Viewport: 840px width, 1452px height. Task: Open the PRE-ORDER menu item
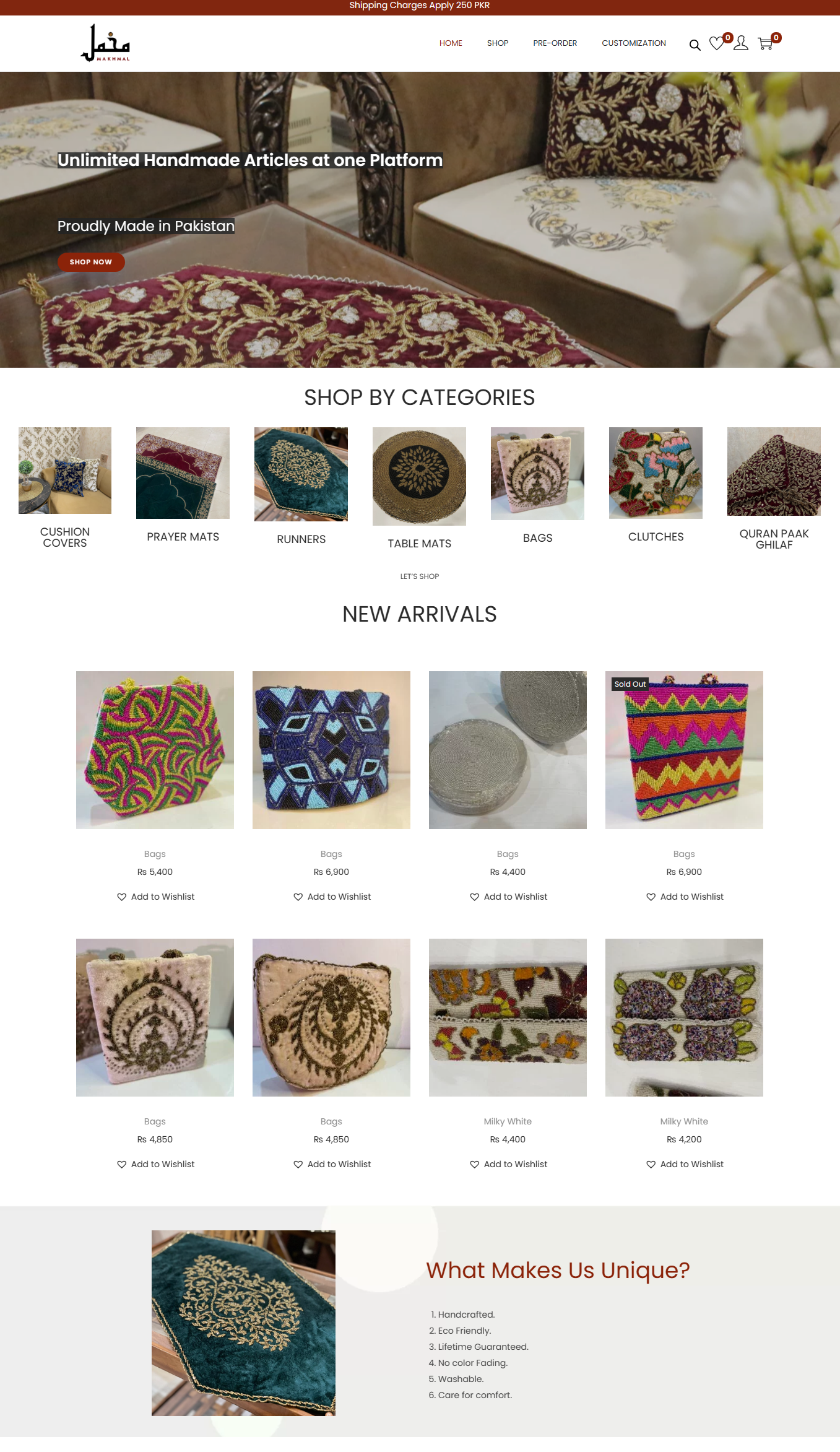click(555, 43)
